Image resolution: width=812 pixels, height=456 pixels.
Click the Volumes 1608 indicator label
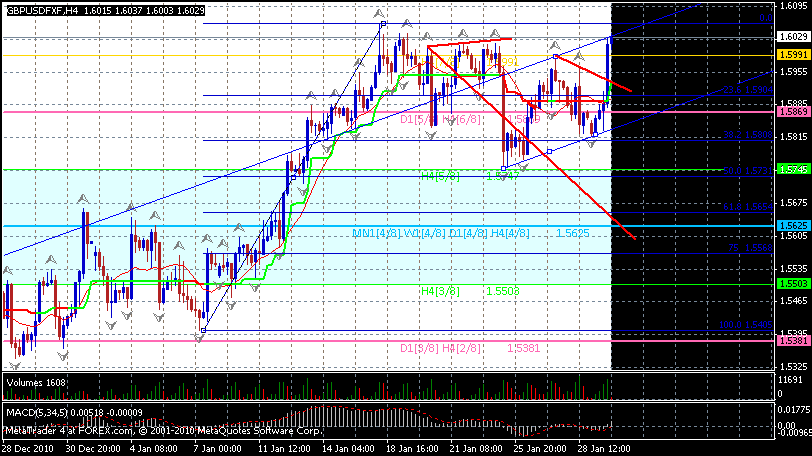[36, 383]
